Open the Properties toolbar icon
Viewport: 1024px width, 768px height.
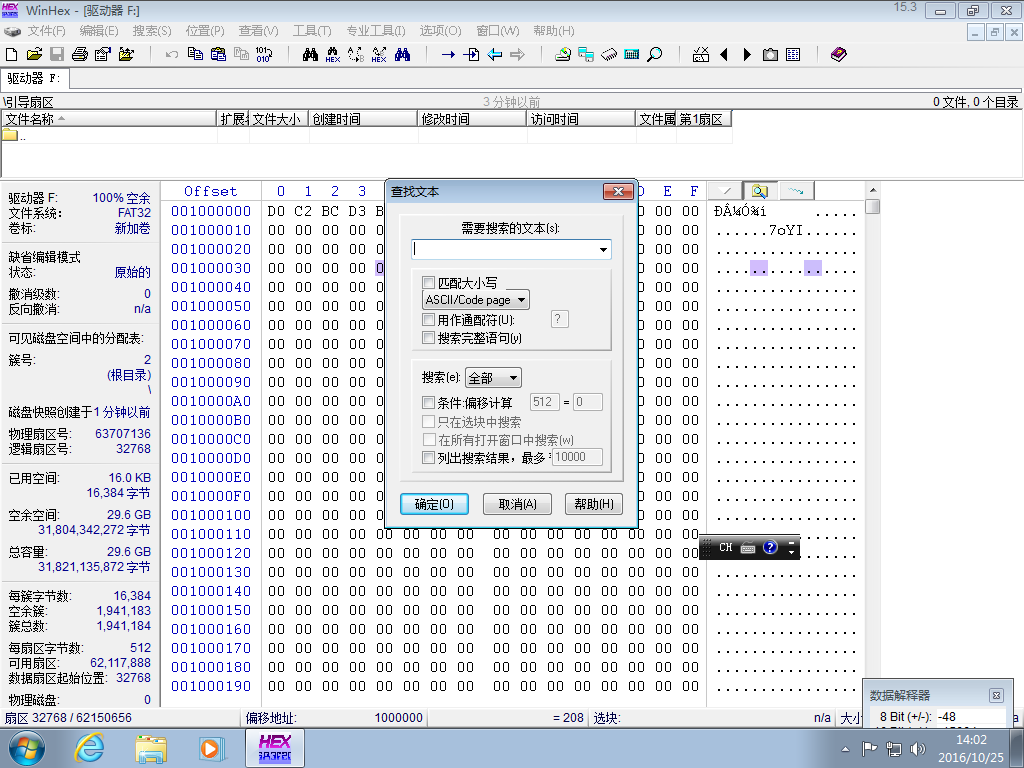pyautogui.click(x=103, y=54)
